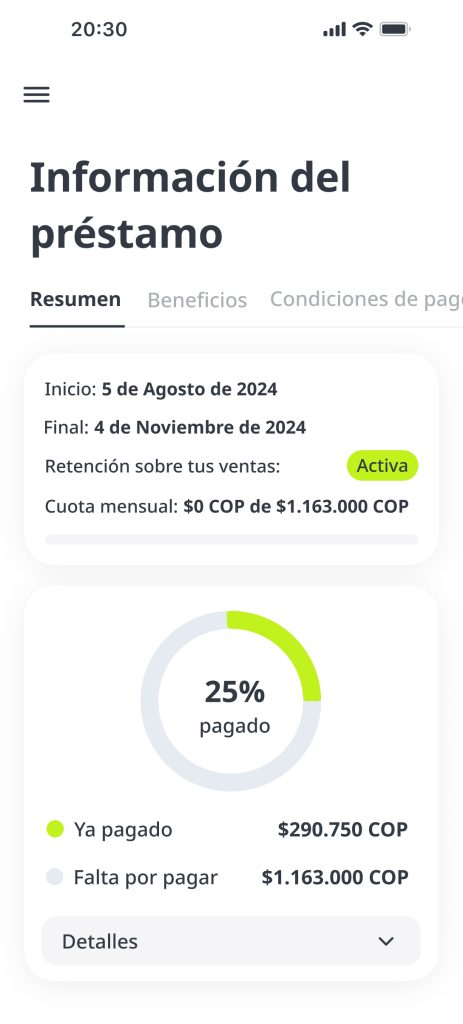This screenshot has height=1024, width=463.
Task: Tap the Wi-Fi status icon
Action: (362, 29)
